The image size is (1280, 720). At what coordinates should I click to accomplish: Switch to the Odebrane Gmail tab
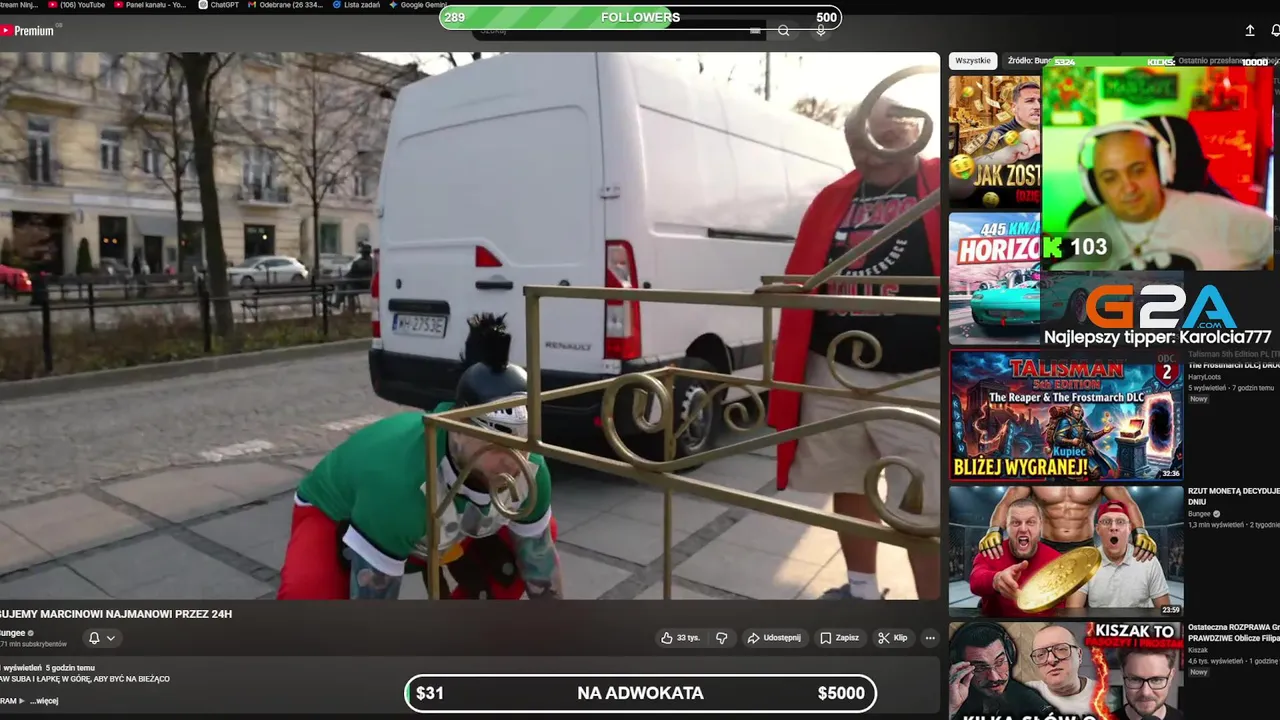[285, 5]
